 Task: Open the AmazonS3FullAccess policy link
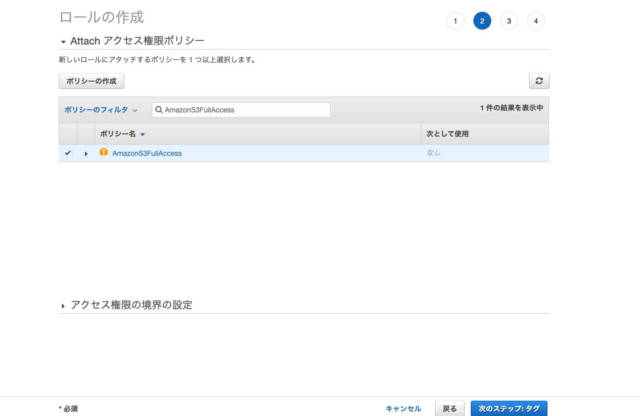pyautogui.click(x=147, y=153)
